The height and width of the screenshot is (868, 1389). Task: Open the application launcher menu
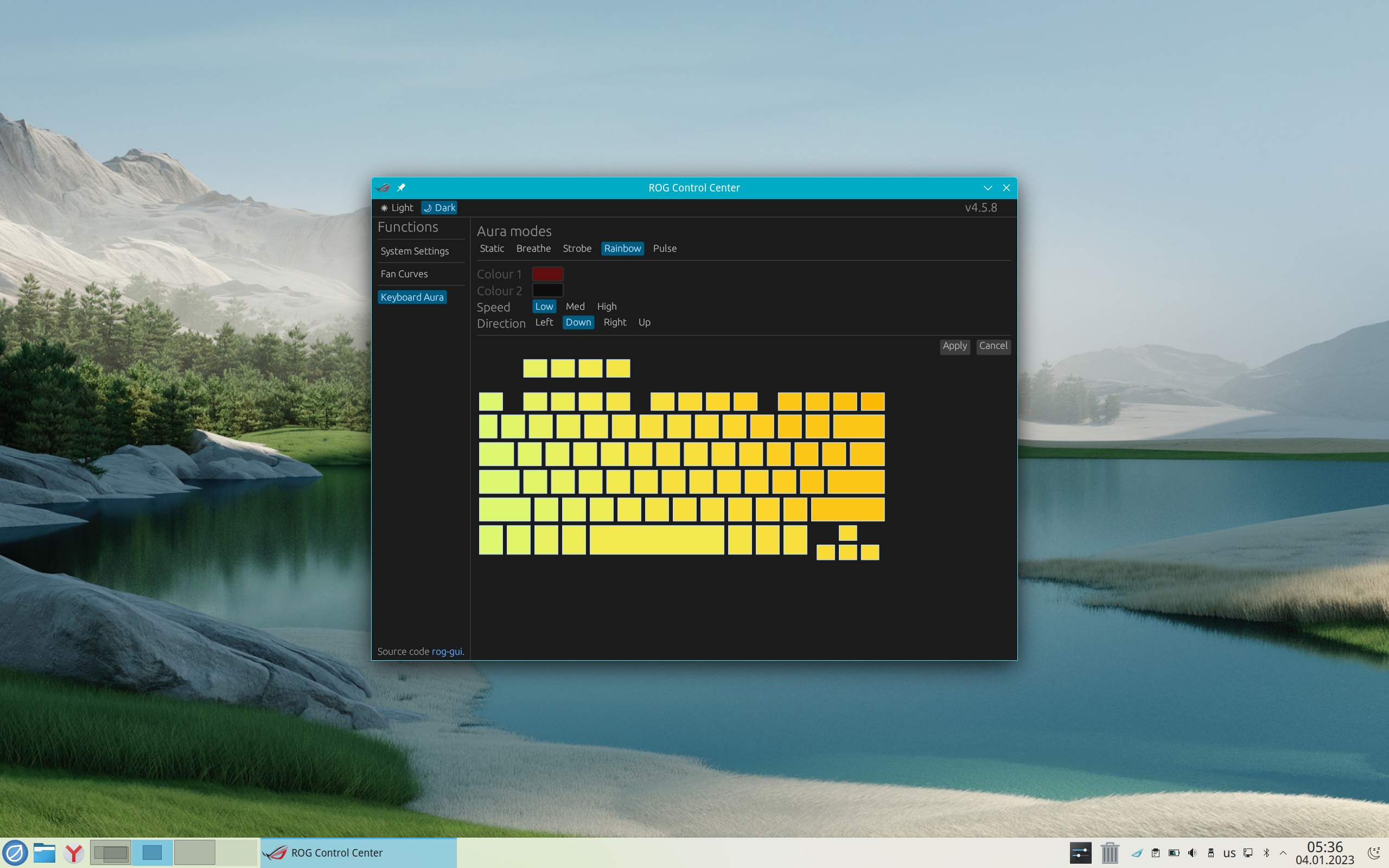[15, 853]
